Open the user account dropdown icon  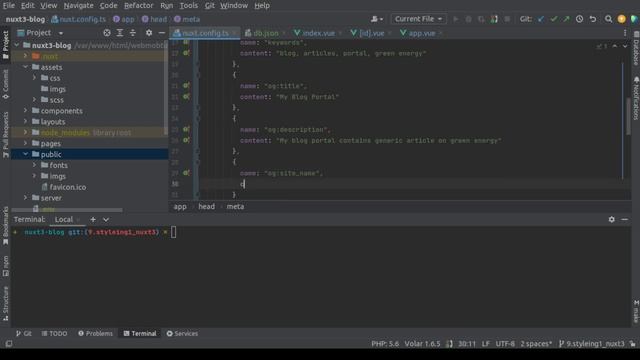pos(377,19)
